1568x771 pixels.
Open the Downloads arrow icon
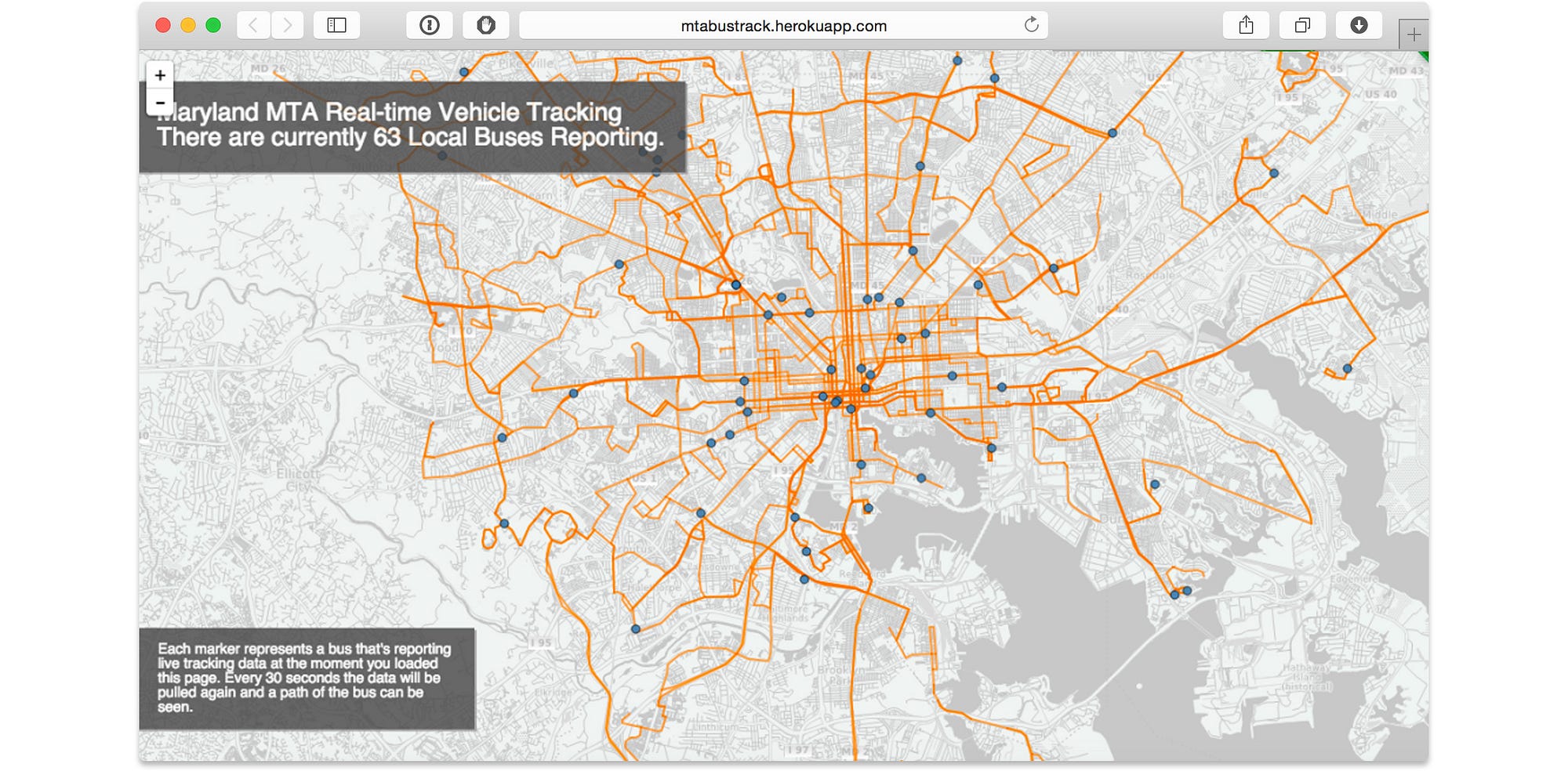pos(1359,25)
